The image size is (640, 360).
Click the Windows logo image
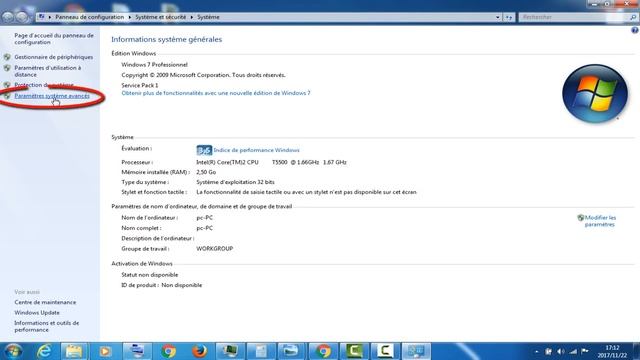pyautogui.click(x=595, y=93)
